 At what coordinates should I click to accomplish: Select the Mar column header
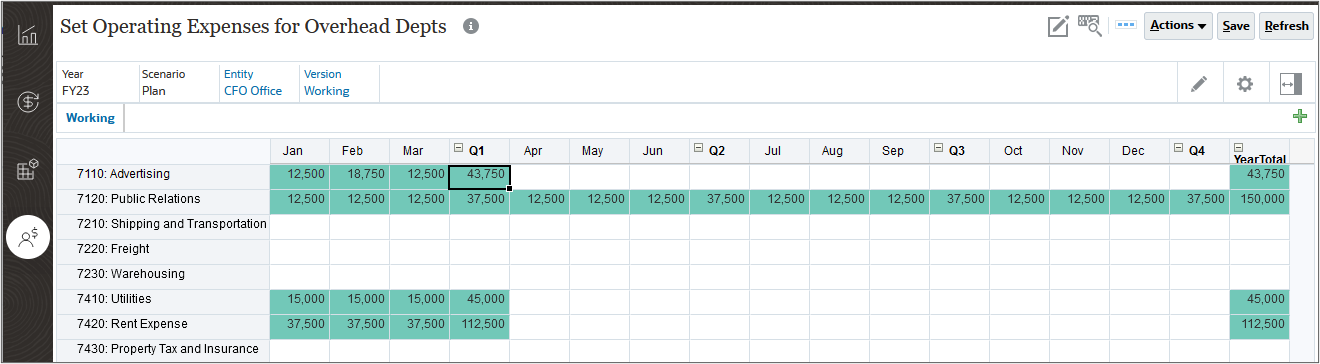419,151
